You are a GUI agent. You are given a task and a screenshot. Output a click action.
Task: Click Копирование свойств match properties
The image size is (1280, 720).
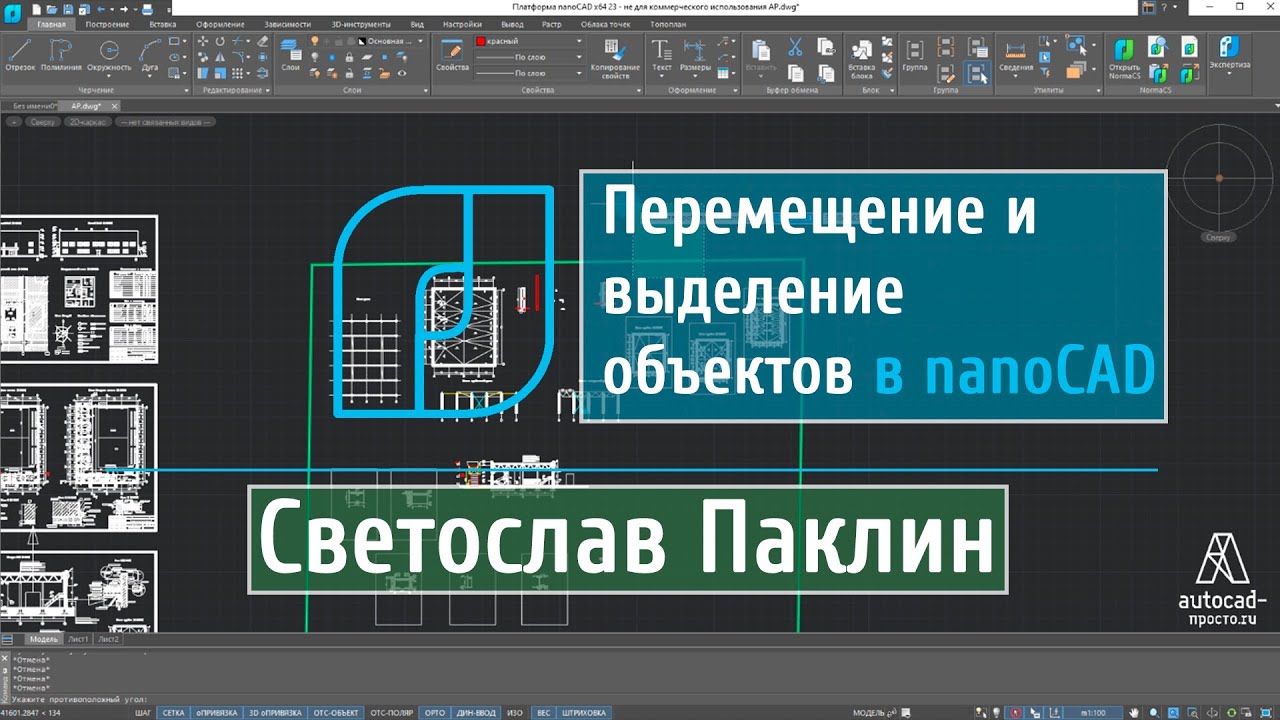(616, 60)
